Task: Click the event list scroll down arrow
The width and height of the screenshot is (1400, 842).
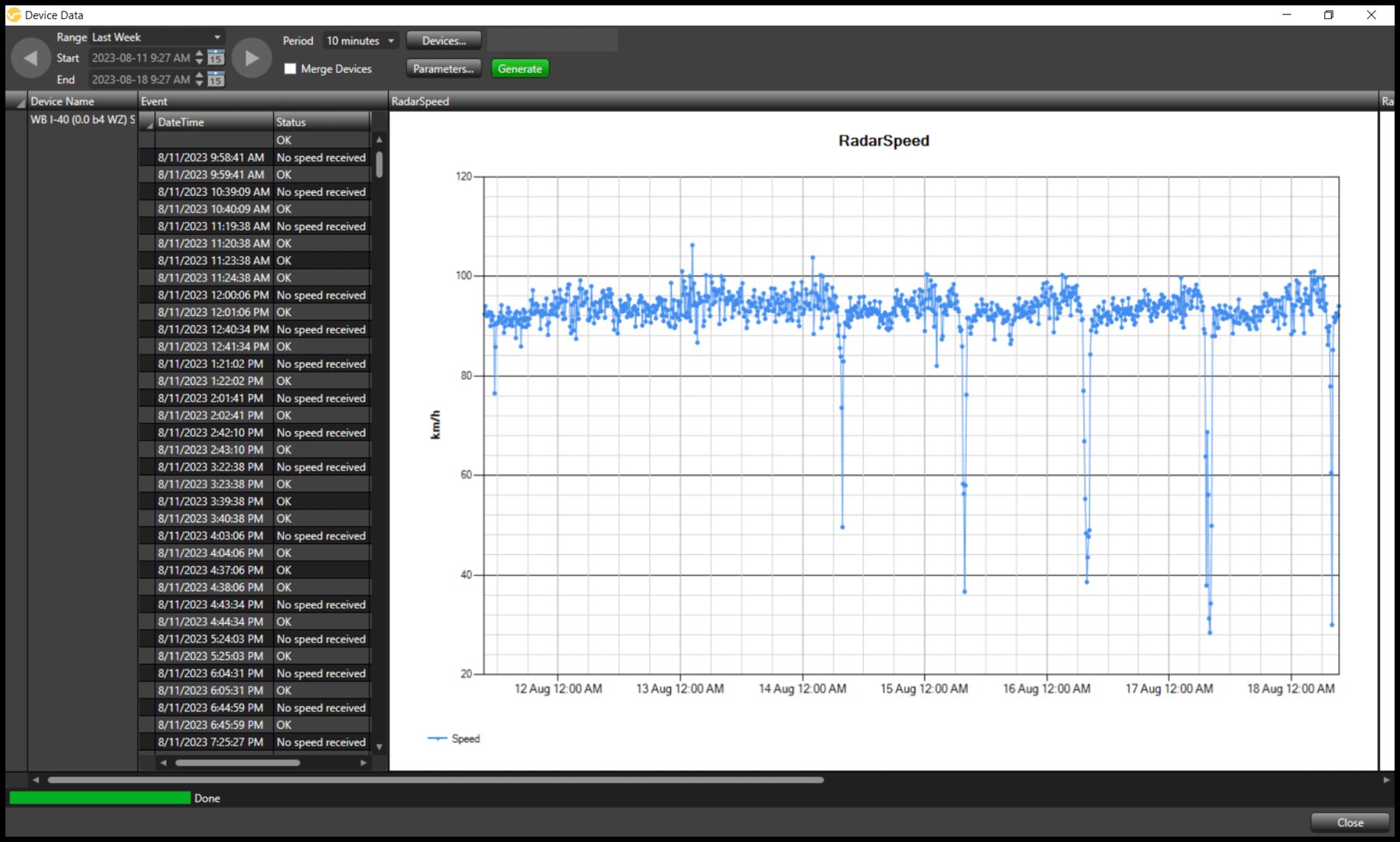Action: point(379,746)
